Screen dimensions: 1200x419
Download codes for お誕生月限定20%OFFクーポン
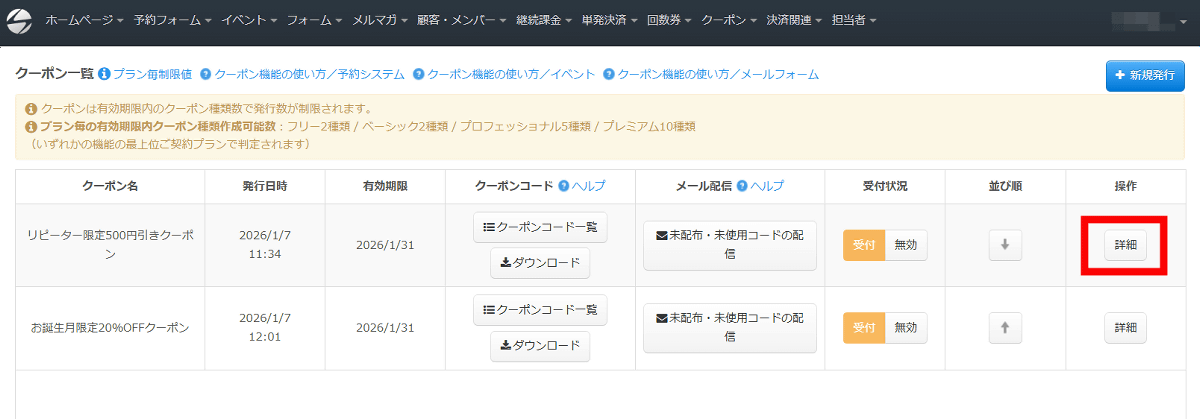point(540,346)
